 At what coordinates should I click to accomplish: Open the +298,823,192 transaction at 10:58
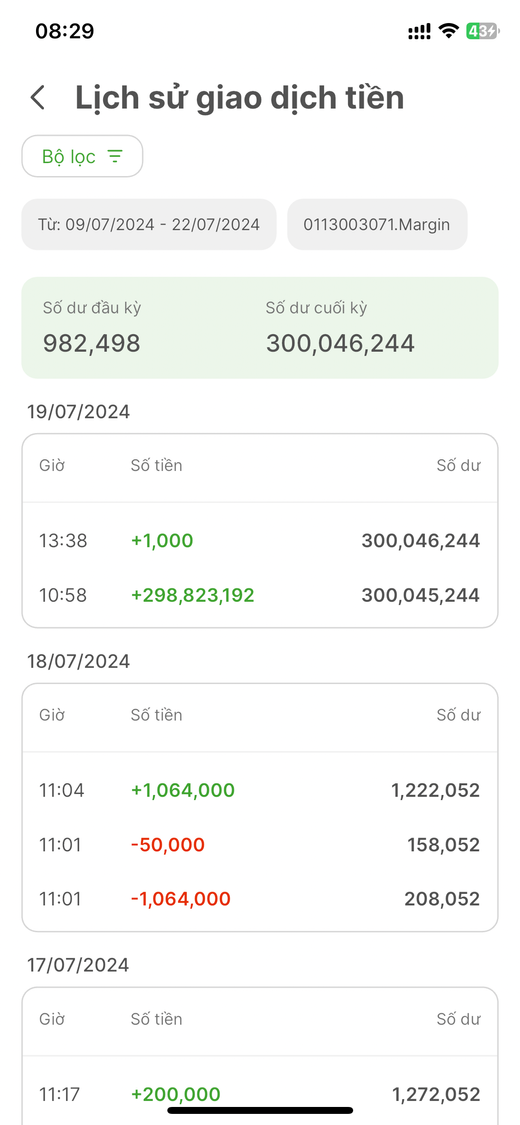tap(260, 595)
